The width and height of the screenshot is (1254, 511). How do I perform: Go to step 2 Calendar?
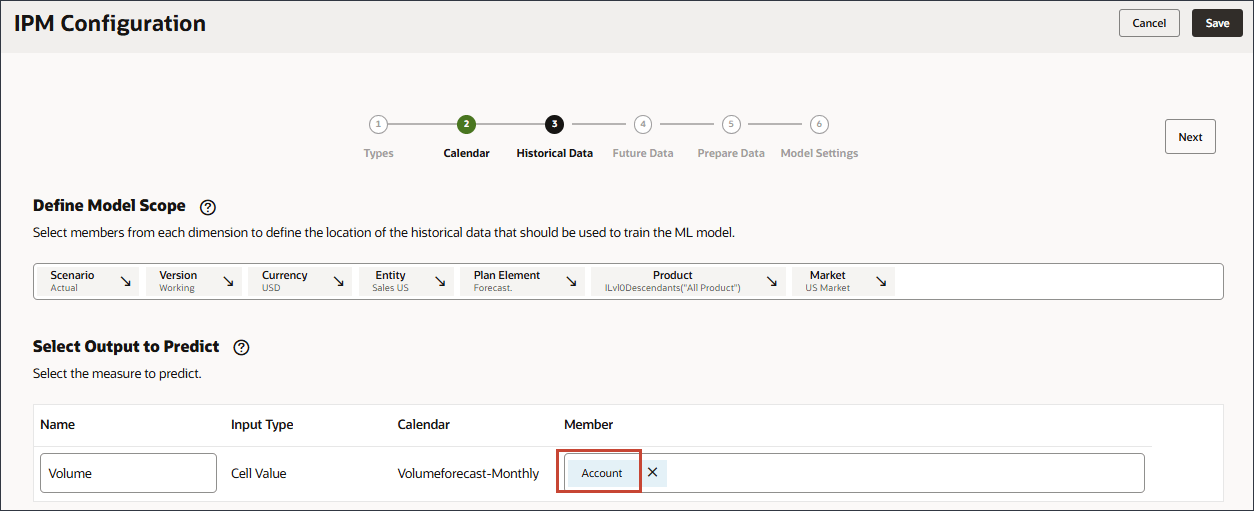click(466, 125)
